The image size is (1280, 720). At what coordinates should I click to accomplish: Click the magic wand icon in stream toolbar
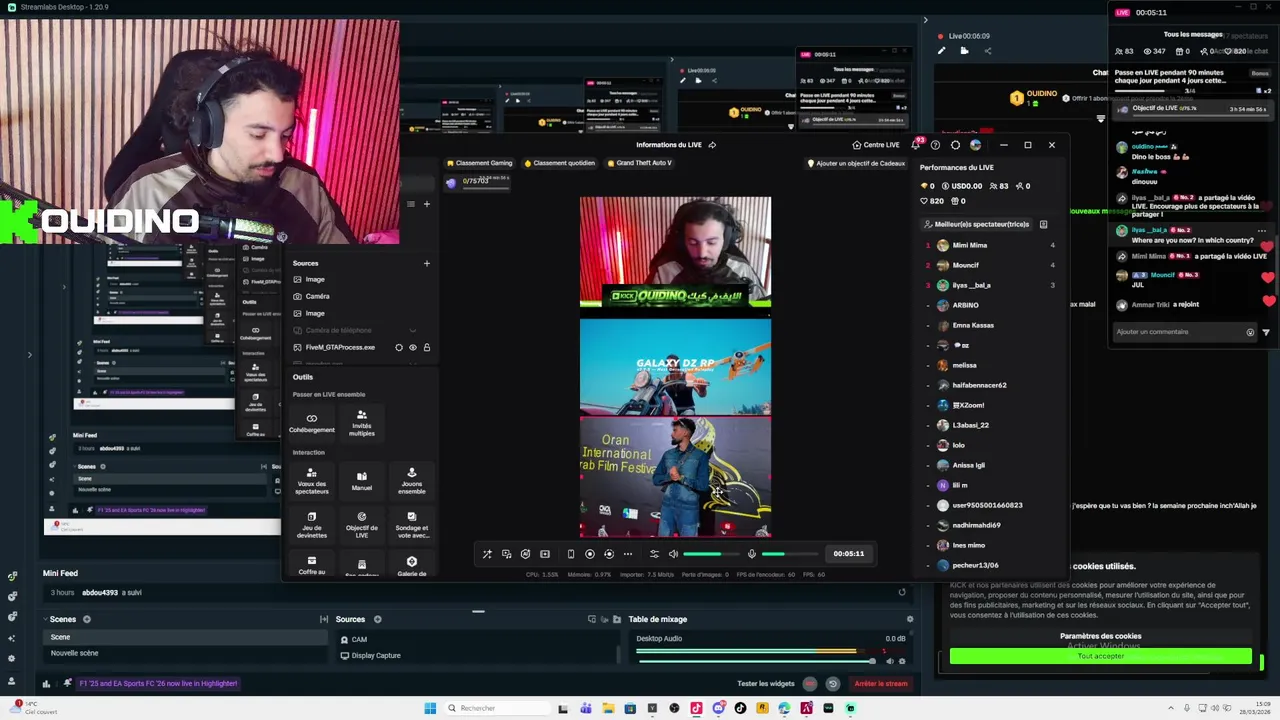[x=487, y=554]
